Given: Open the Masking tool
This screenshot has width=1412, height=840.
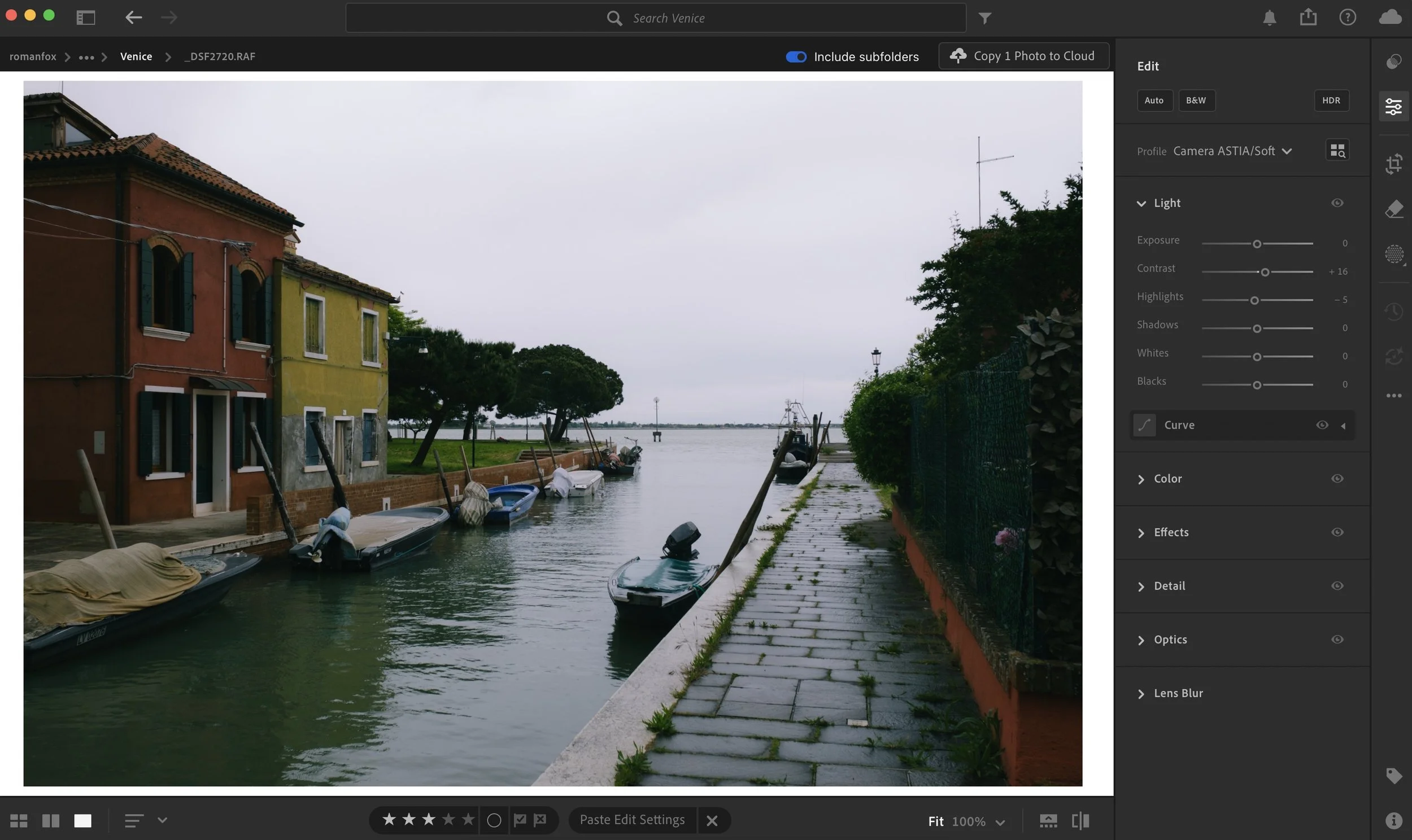Looking at the screenshot, I should point(1393,253).
